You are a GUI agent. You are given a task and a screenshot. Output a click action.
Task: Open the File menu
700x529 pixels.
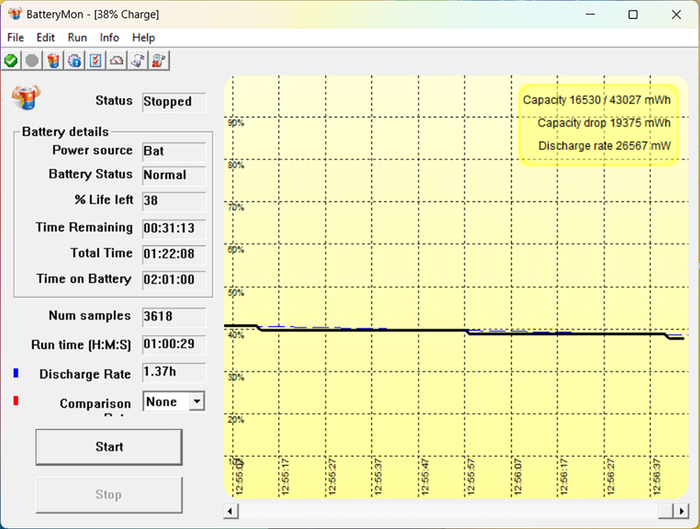(x=17, y=37)
